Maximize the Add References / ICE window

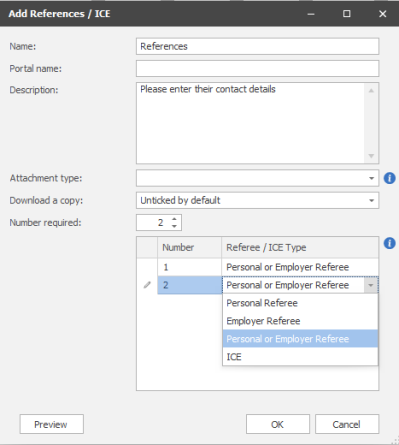(347, 14)
